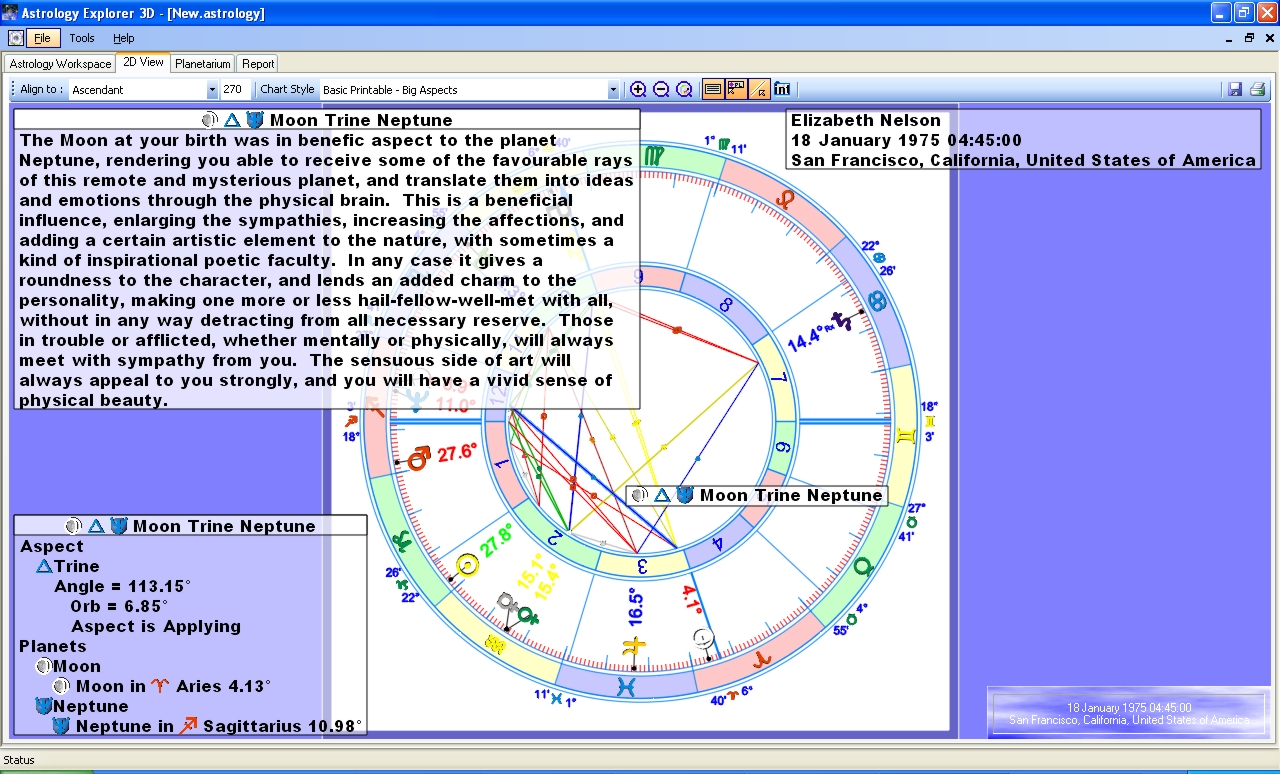Click the Mercury glyph near 15.1°
Image resolution: width=1280 pixels, height=774 pixels.
point(507,603)
